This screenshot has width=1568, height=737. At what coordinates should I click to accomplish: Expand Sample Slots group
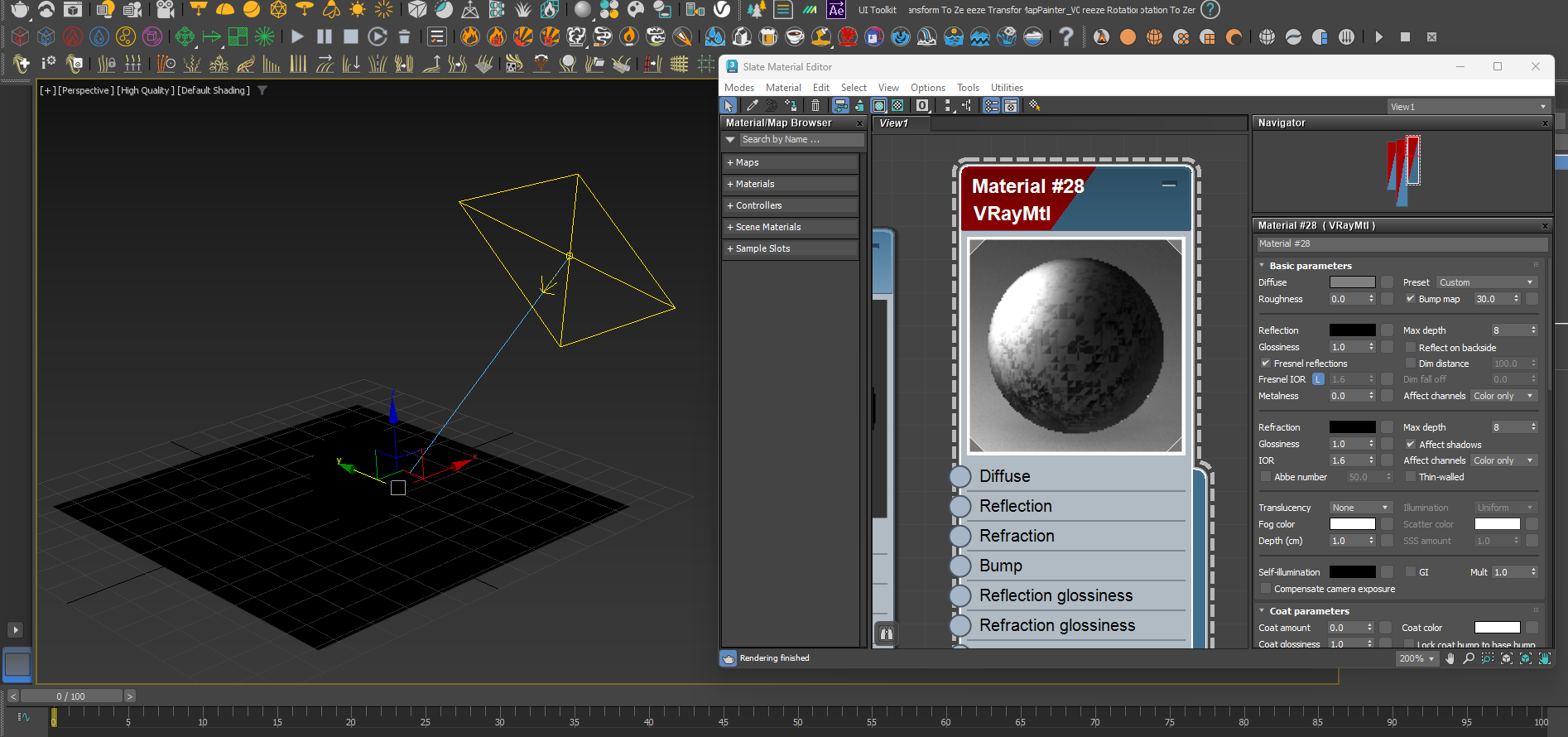point(790,248)
